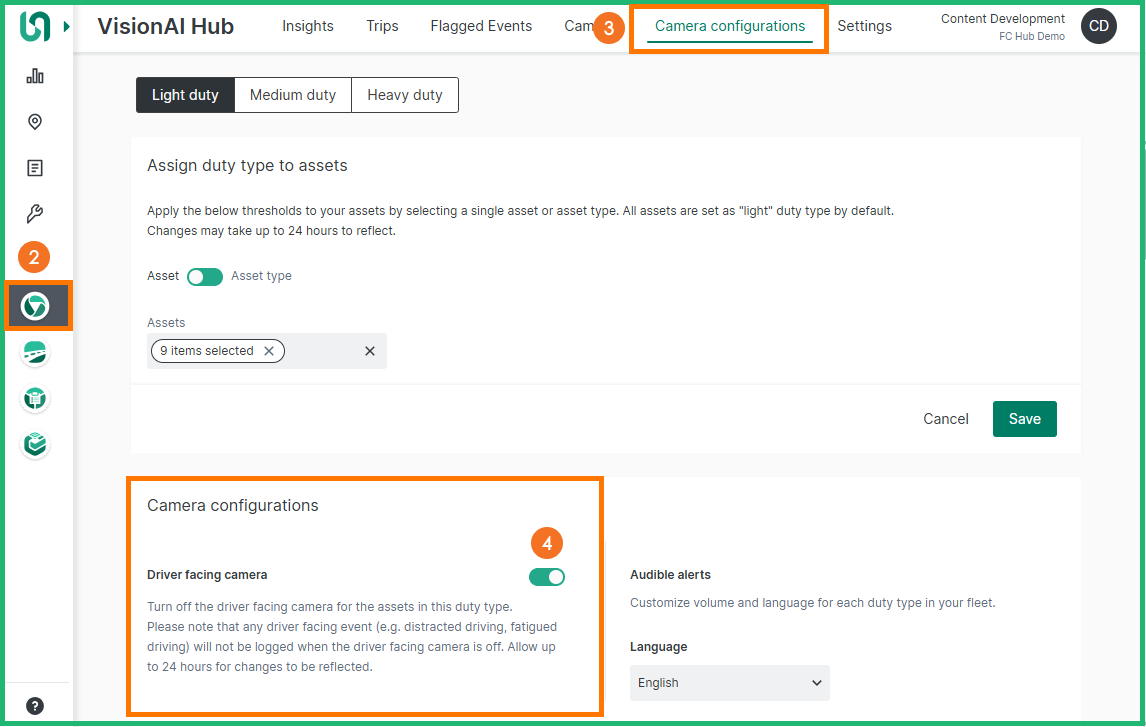The height and width of the screenshot is (727, 1146).
Task: Expand the sidebar with the arrow
Action: [x=67, y=27]
